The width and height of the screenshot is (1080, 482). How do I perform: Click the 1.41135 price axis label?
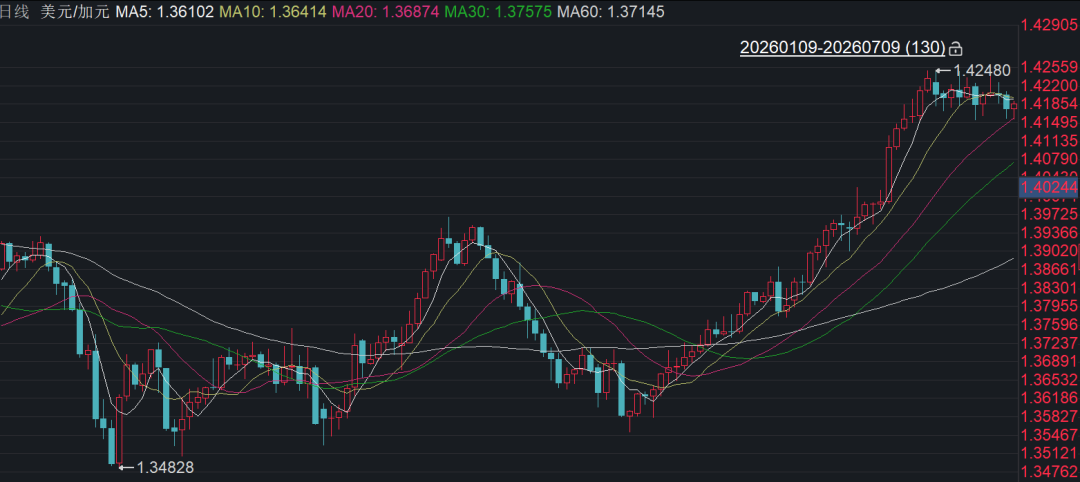click(x=1050, y=140)
